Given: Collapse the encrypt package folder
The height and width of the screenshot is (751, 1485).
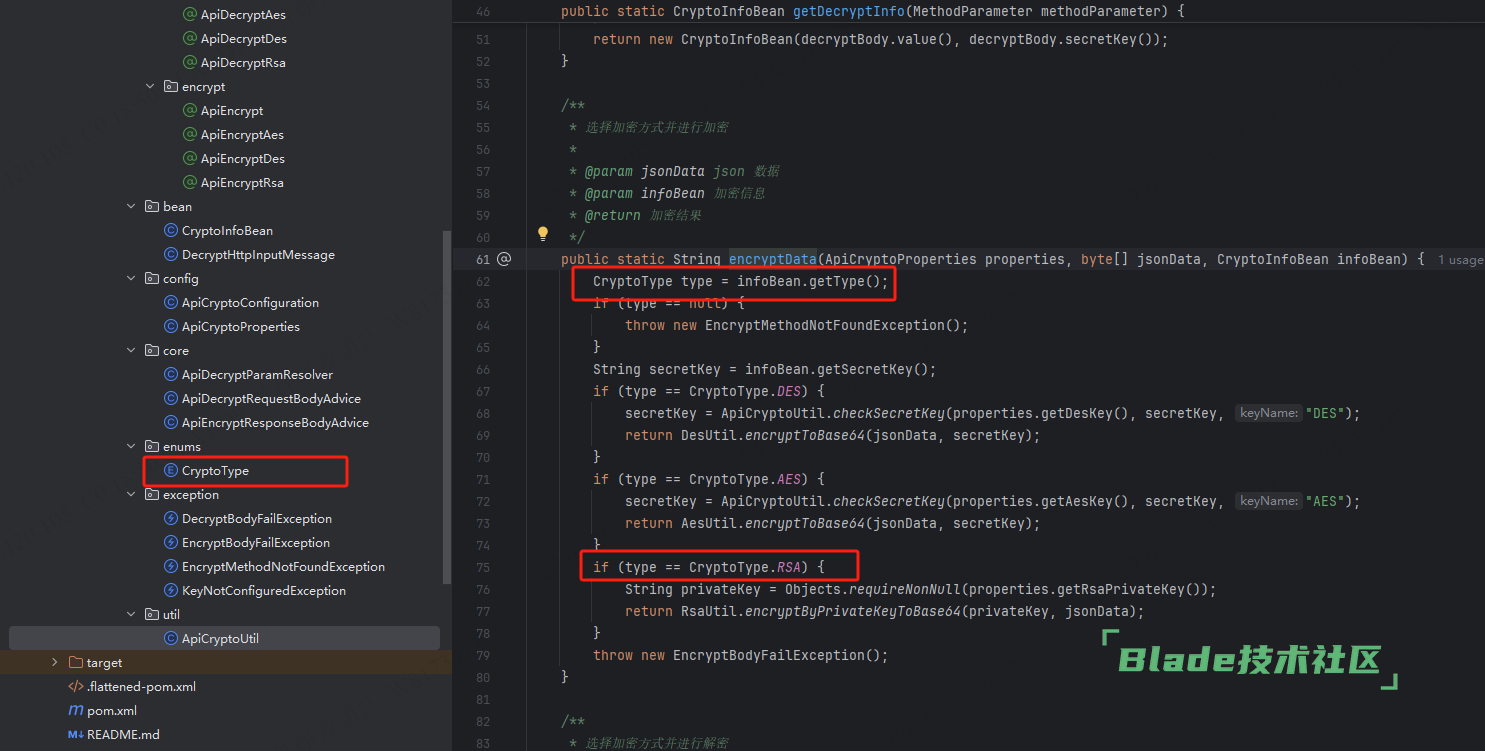Looking at the screenshot, I should tap(151, 87).
